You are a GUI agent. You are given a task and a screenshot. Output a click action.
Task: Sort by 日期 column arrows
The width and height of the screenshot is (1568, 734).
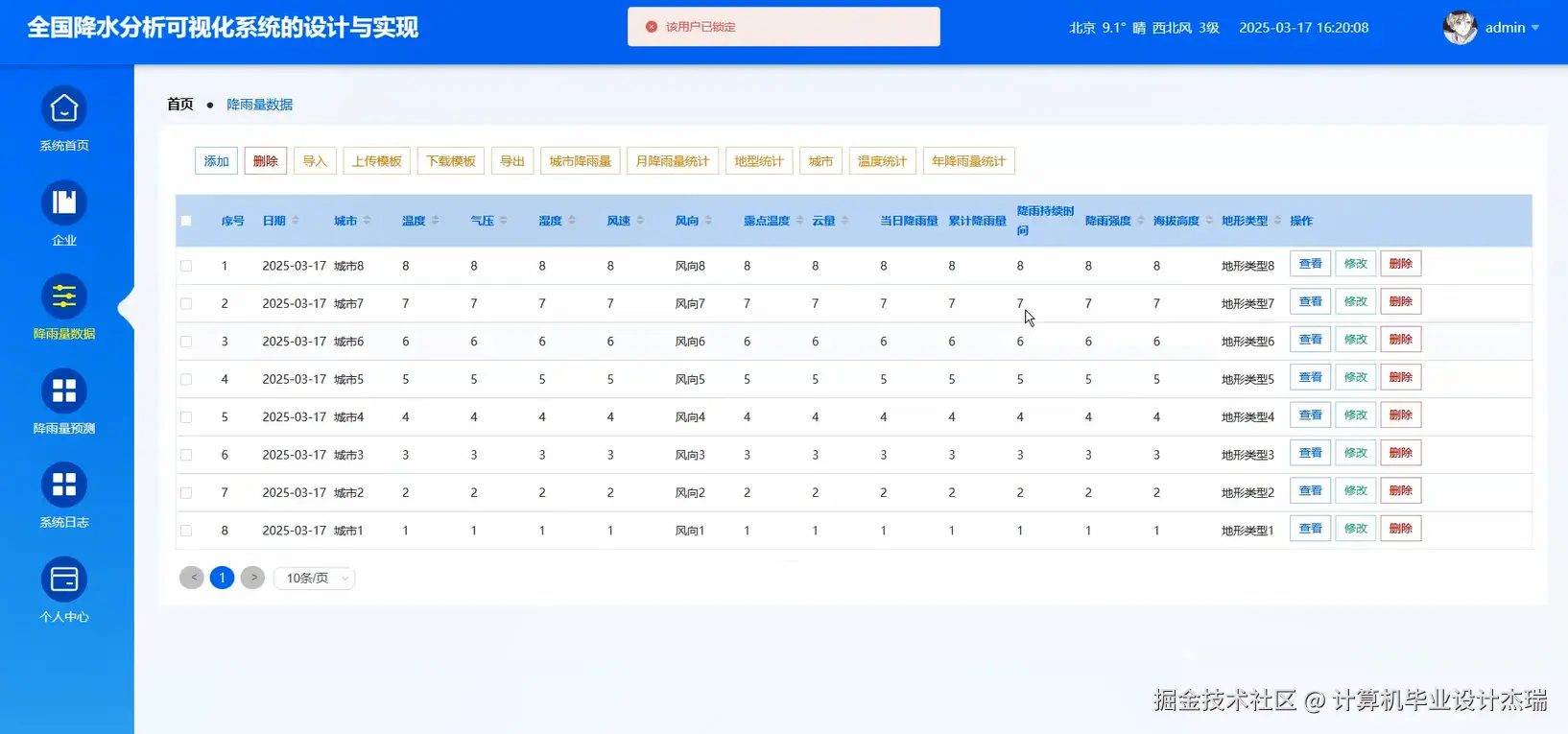(x=296, y=221)
